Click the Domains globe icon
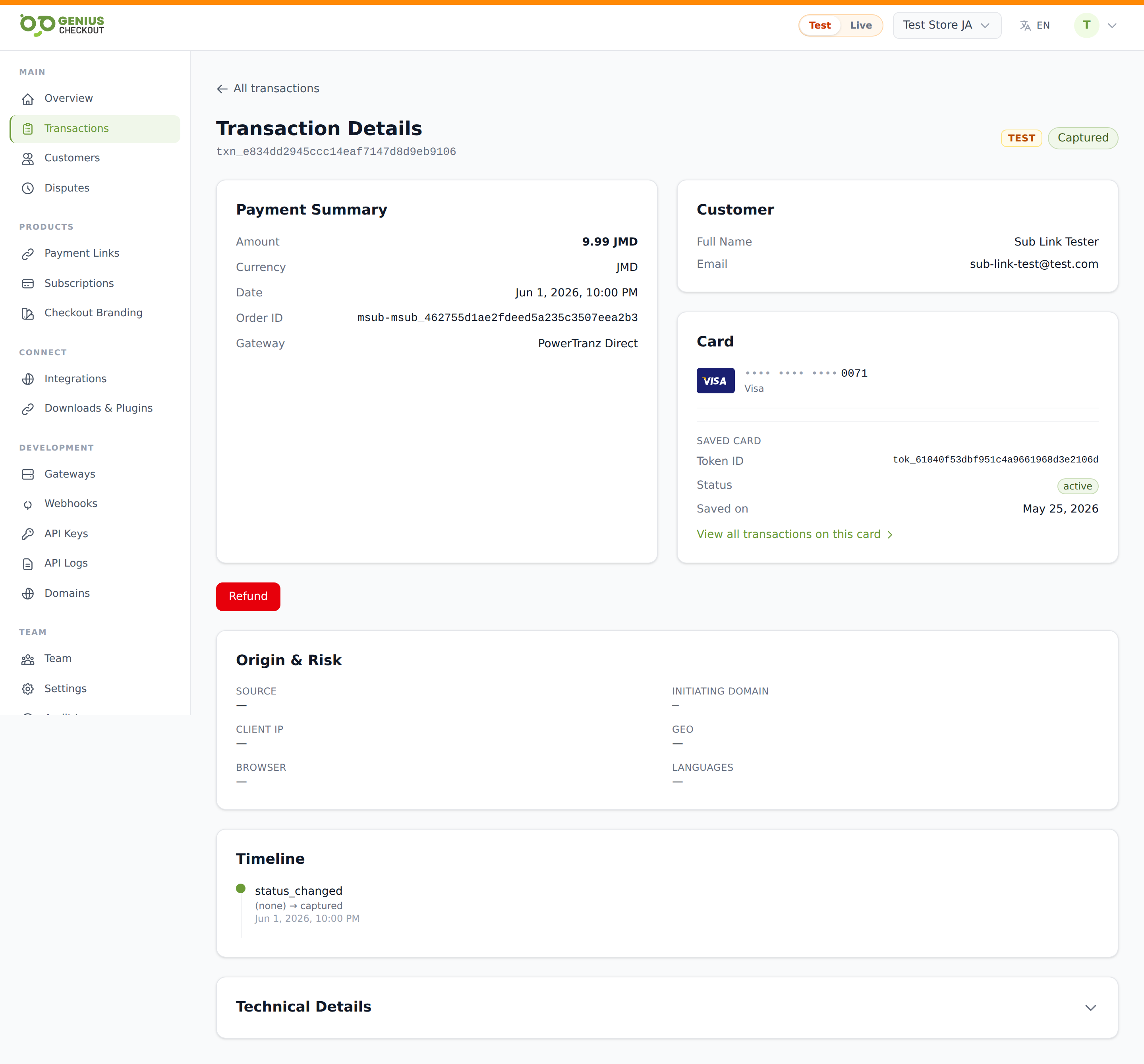 28,594
